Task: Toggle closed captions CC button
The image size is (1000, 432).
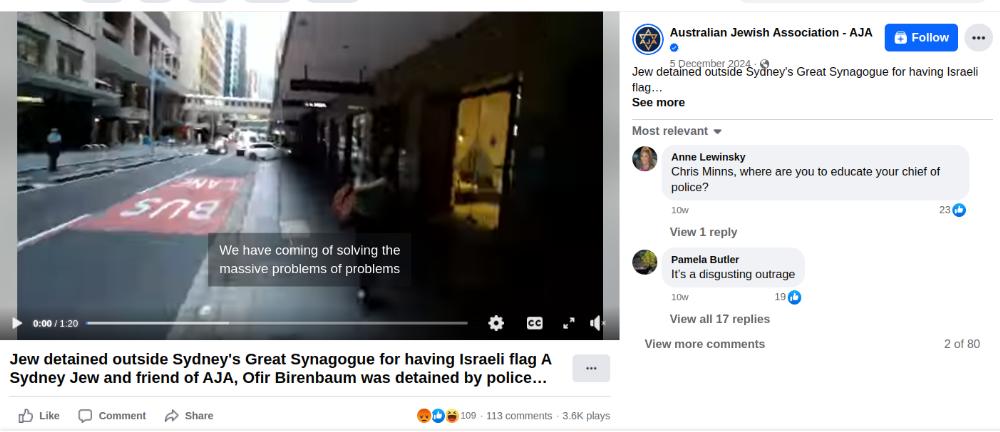Action: coord(534,324)
